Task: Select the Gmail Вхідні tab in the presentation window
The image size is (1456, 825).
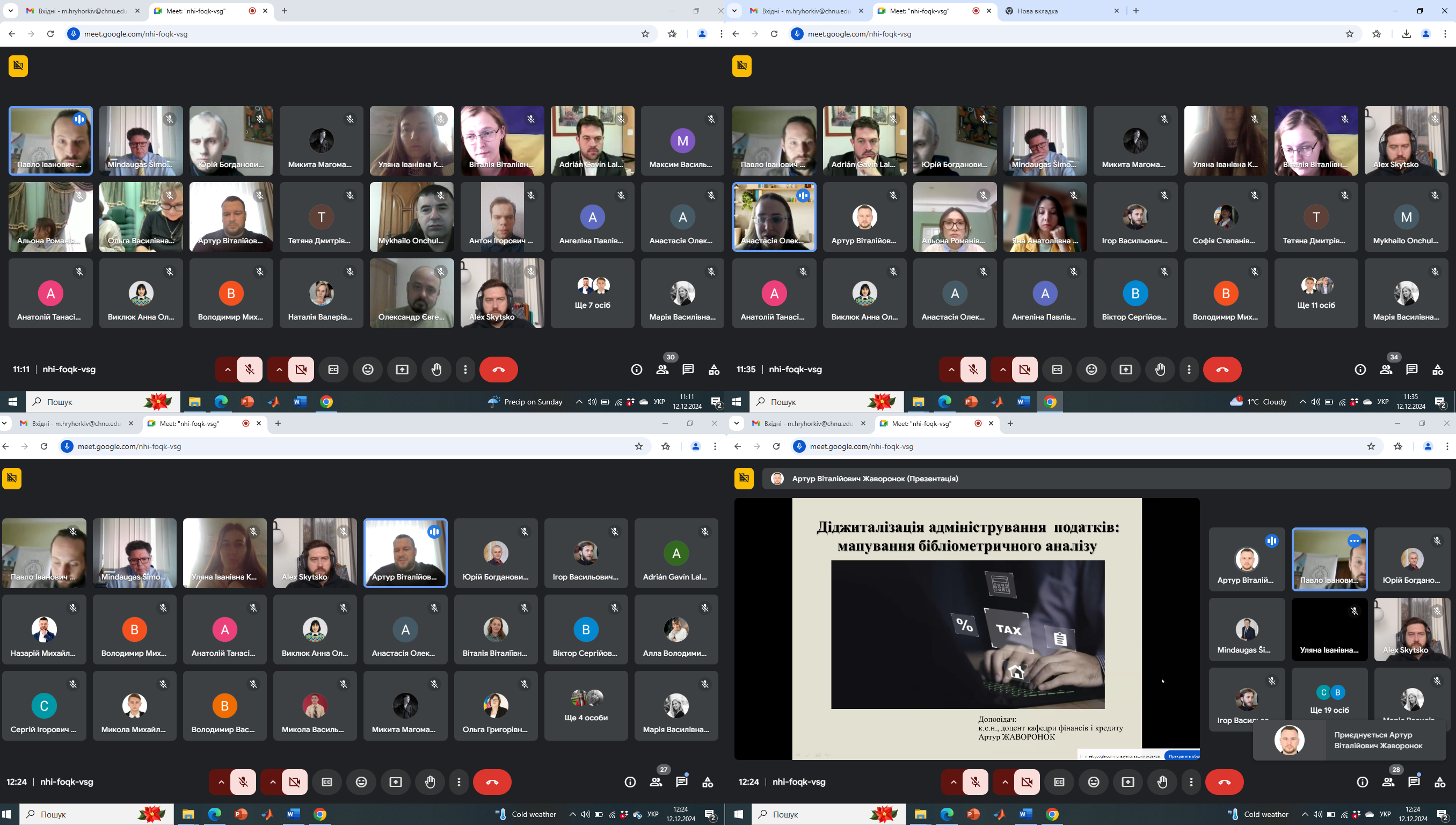Action: (x=809, y=423)
